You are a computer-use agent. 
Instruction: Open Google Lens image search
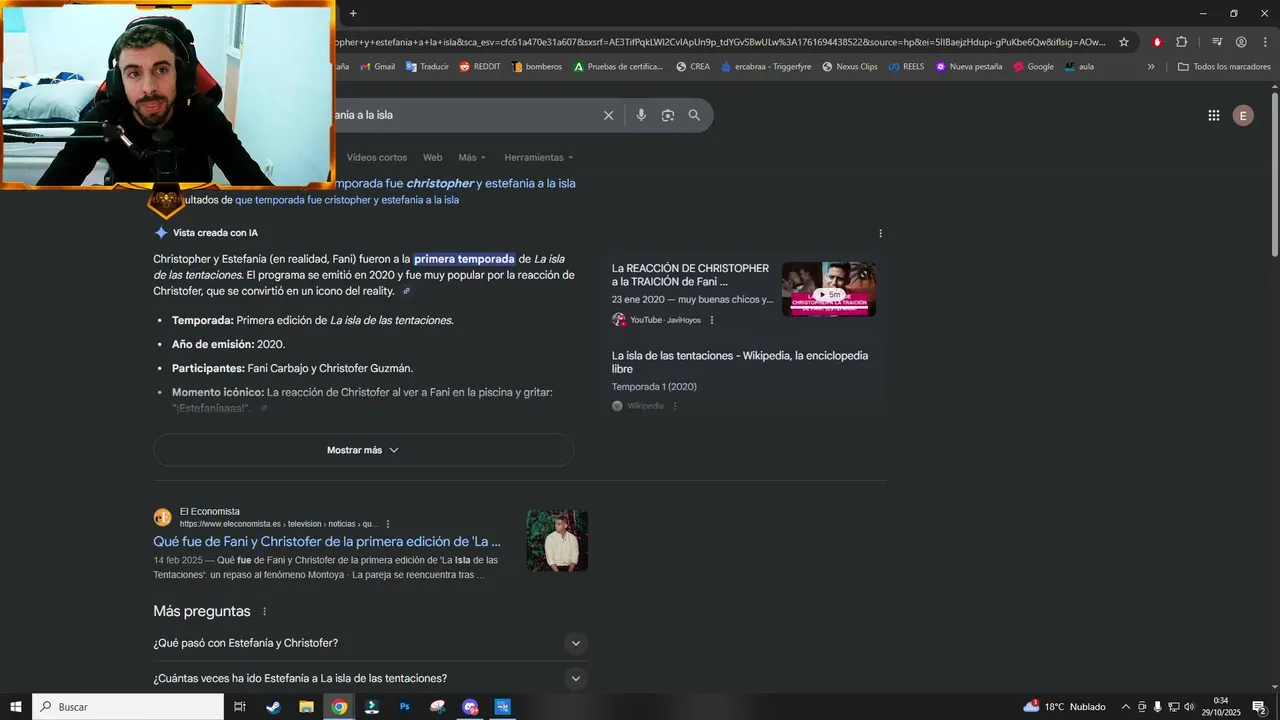[668, 115]
